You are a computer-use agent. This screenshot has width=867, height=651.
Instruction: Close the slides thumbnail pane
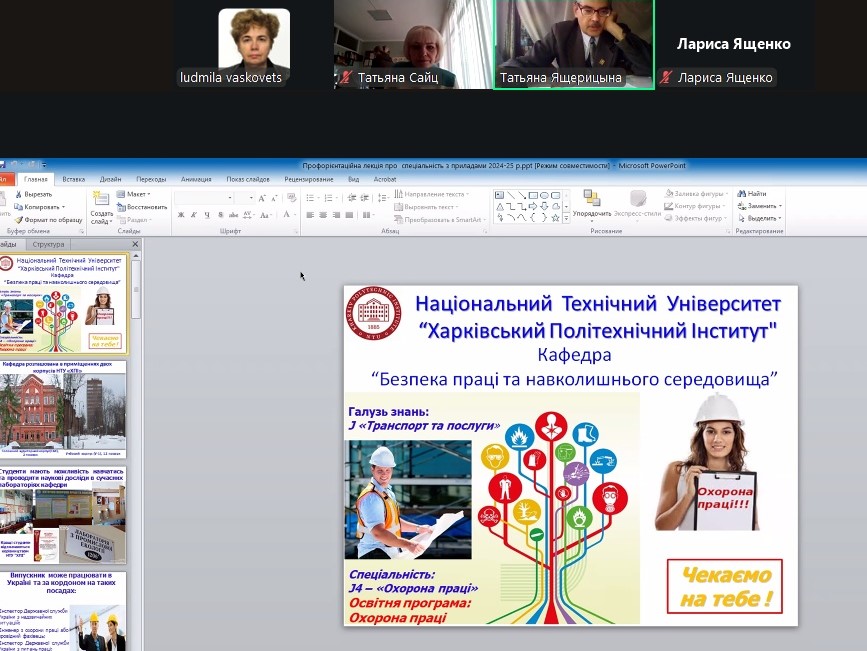tap(137, 244)
